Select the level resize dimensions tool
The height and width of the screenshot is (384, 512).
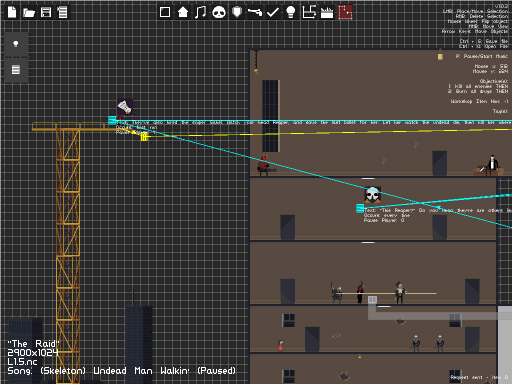click(x=309, y=12)
